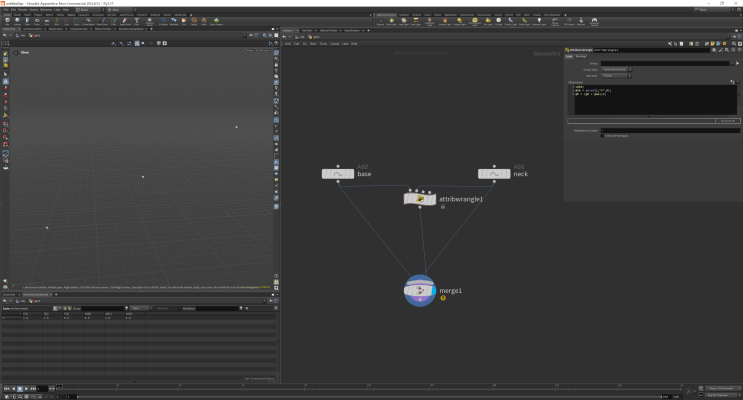Click the current frame number field
The width and height of the screenshot is (743, 400).
42,389
